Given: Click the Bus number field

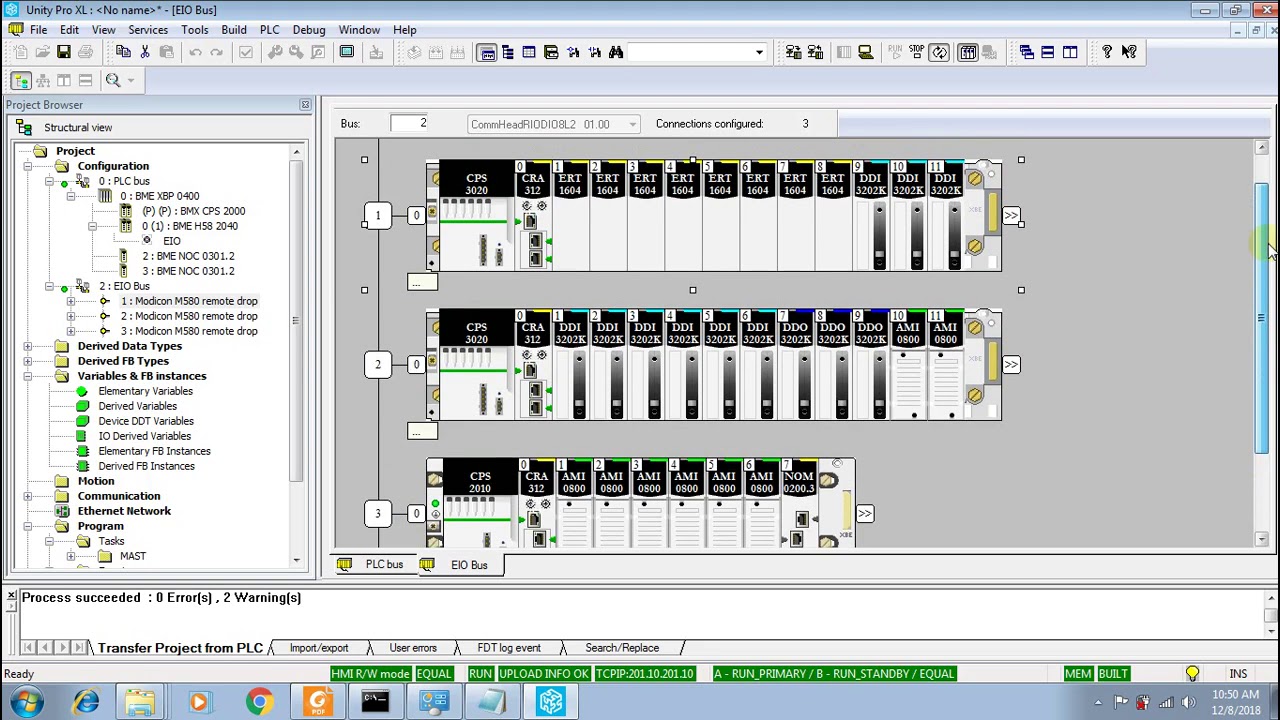Looking at the screenshot, I should (409, 124).
